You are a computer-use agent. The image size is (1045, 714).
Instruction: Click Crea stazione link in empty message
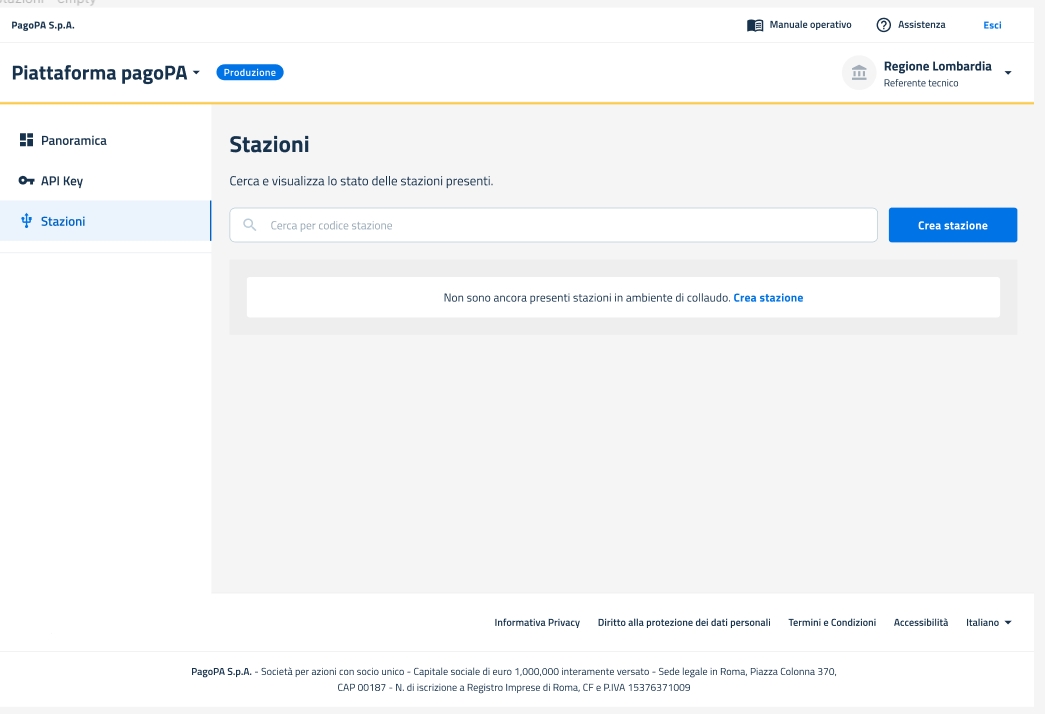tap(768, 297)
